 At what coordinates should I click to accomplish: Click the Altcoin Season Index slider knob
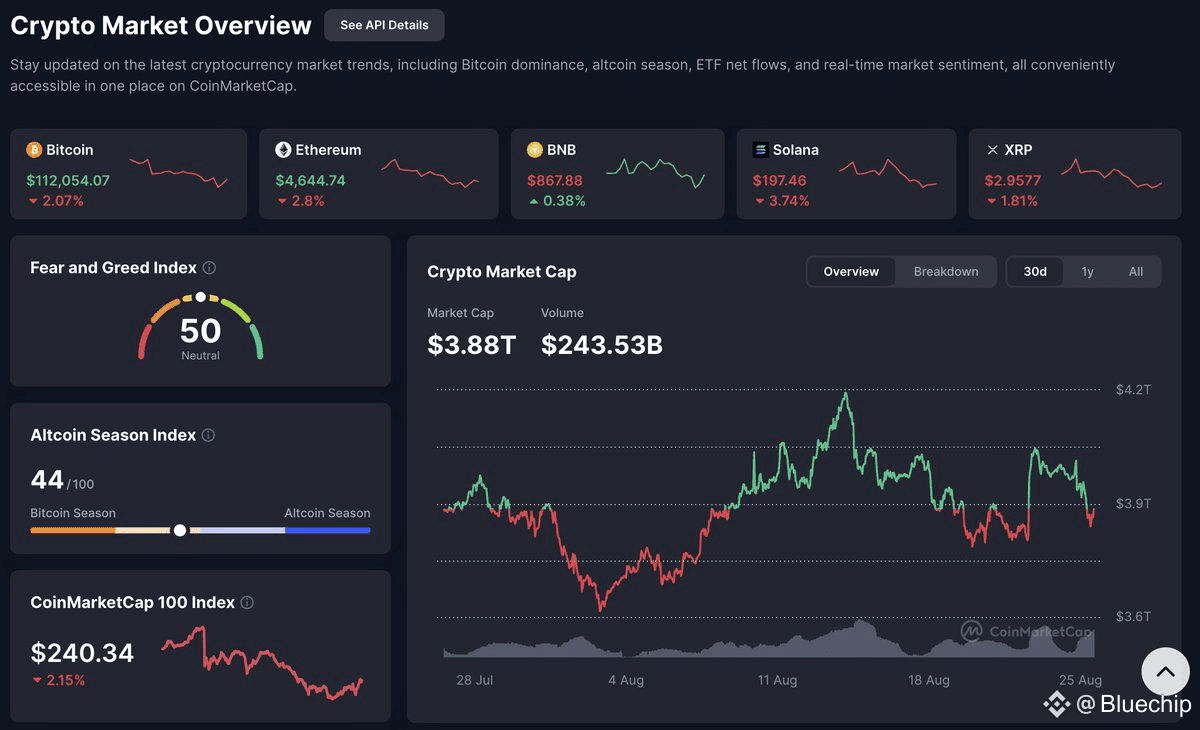pyautogui.click(x=180, y=530)
